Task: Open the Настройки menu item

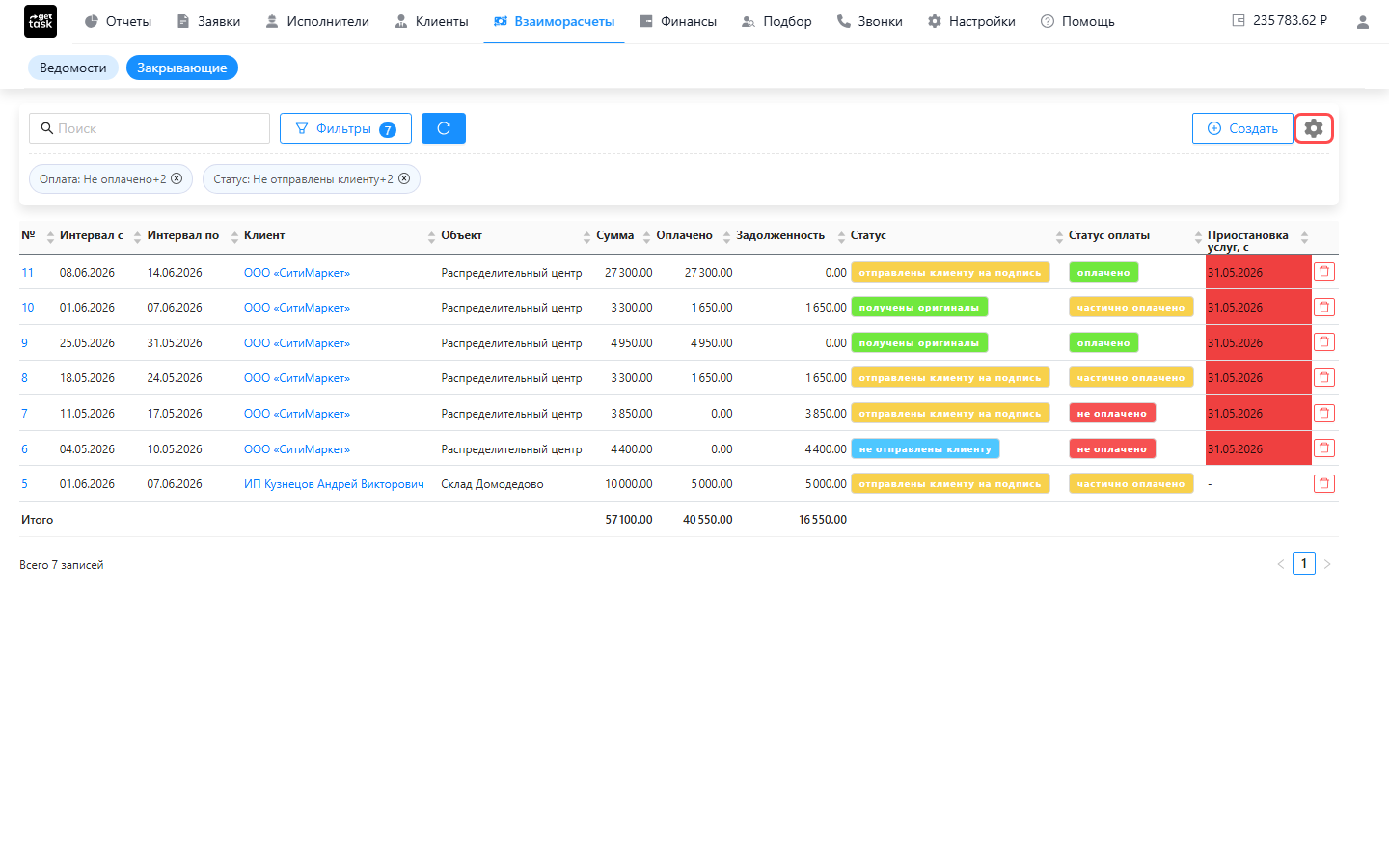Action: pos(971,21)
